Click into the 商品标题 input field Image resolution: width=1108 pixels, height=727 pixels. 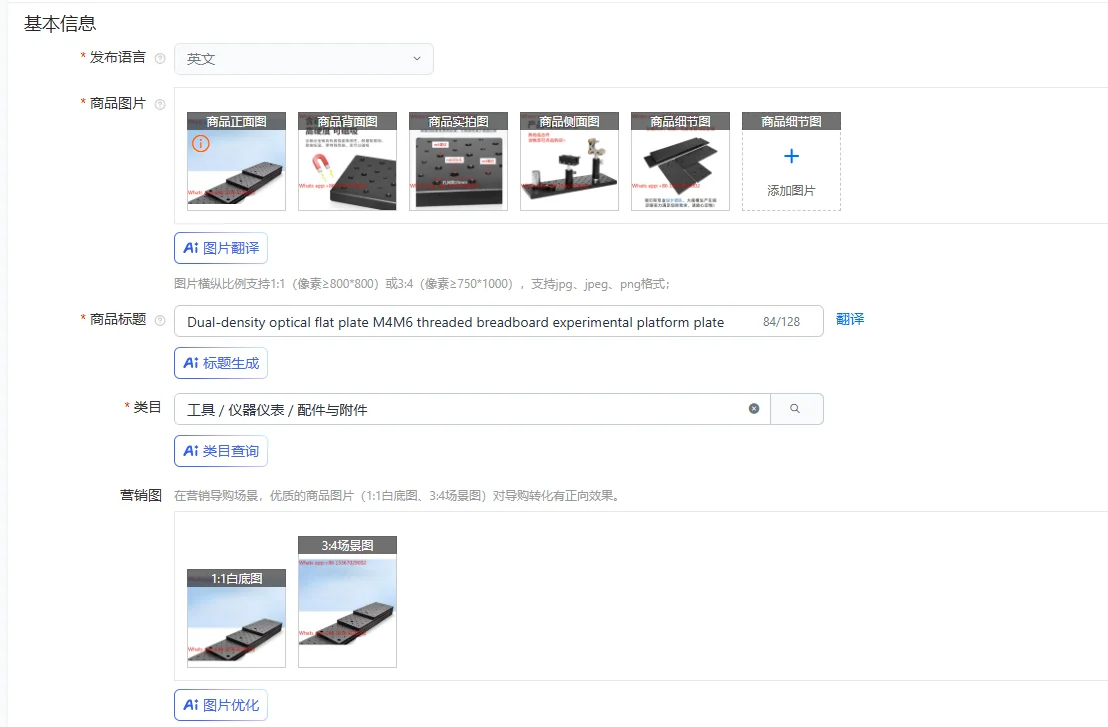[498, 321]
